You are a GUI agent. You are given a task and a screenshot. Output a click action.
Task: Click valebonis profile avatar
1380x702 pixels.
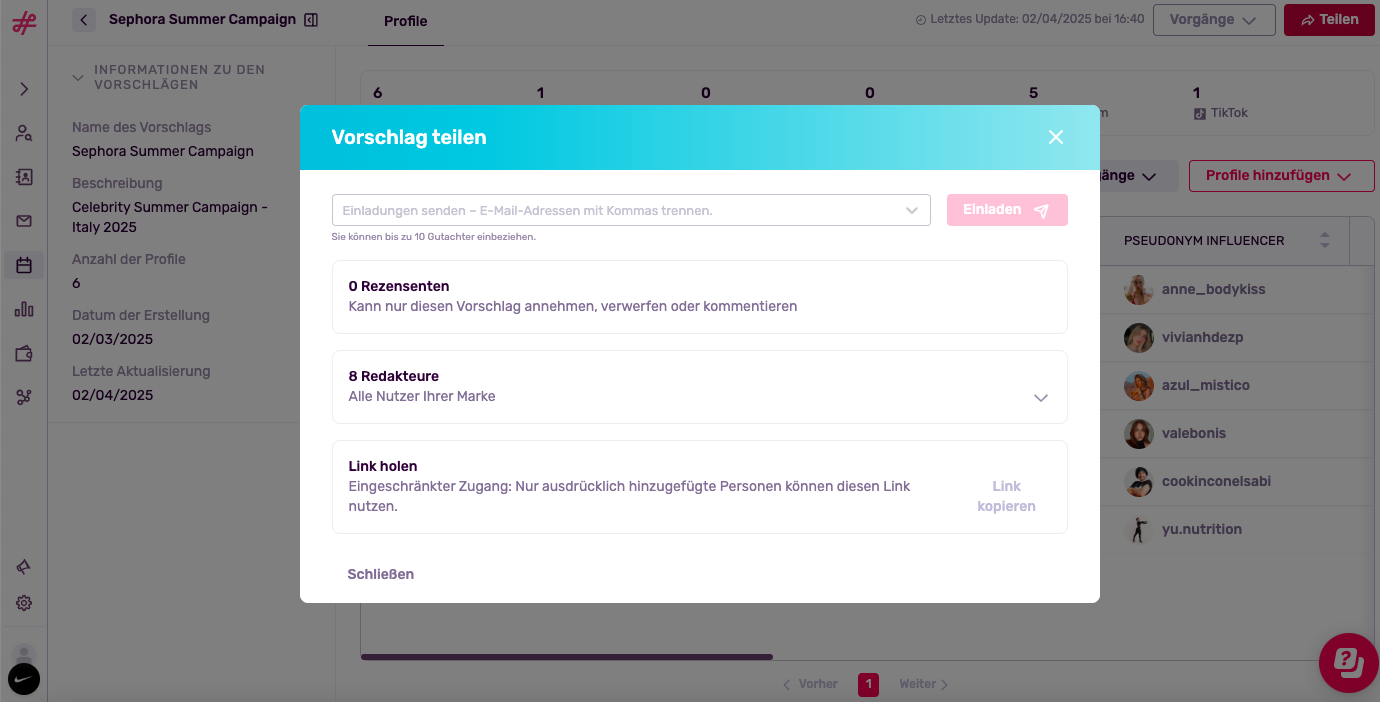click(1139, 434)
